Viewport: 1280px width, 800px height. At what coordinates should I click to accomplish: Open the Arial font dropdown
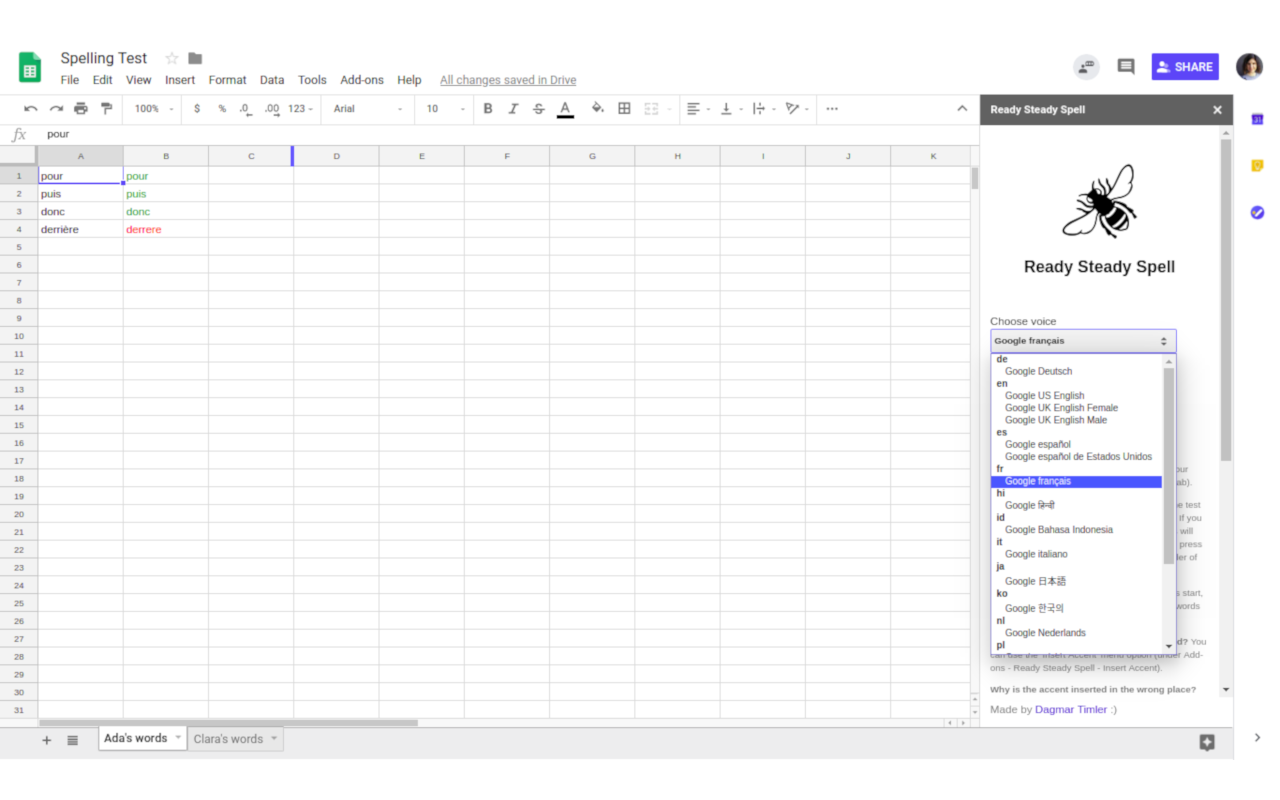368,108
